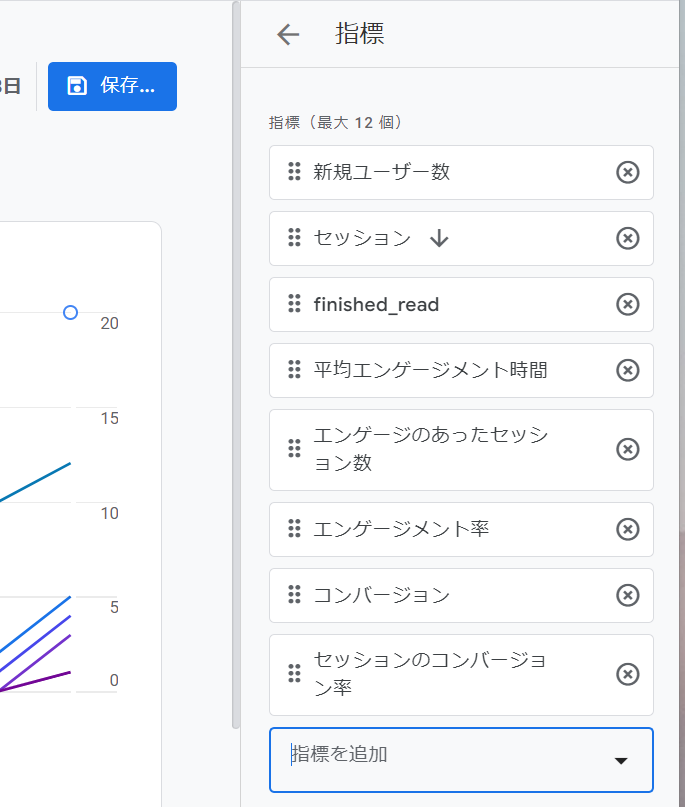This screenshot has height=807, width=685.
Task: Click drag handle of 平均エンゲージメント時間
Action: [294, 370]
